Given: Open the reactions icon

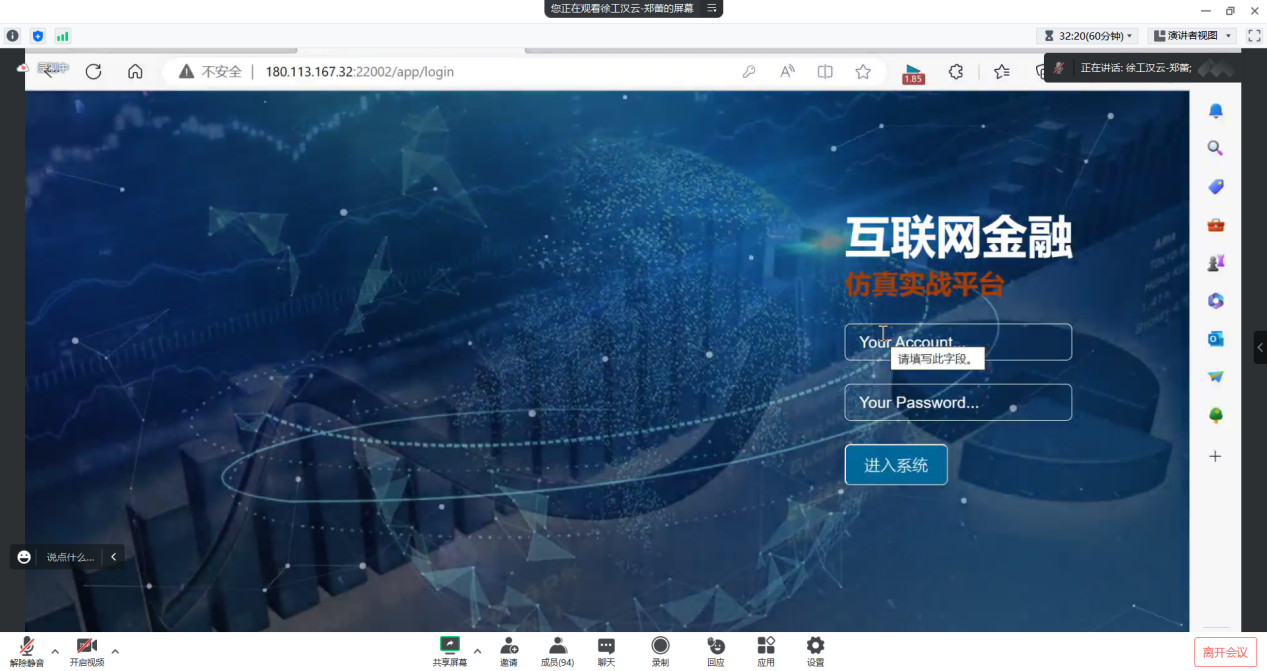Looking at the screenshot, I should coord(715,647).
